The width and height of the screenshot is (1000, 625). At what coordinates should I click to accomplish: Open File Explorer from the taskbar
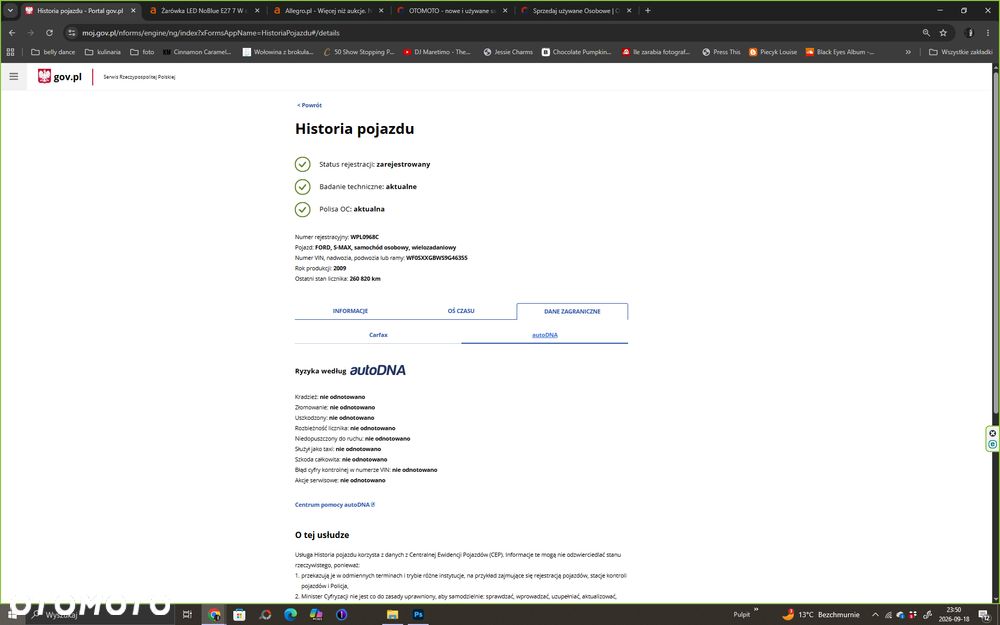click(392, 615)
